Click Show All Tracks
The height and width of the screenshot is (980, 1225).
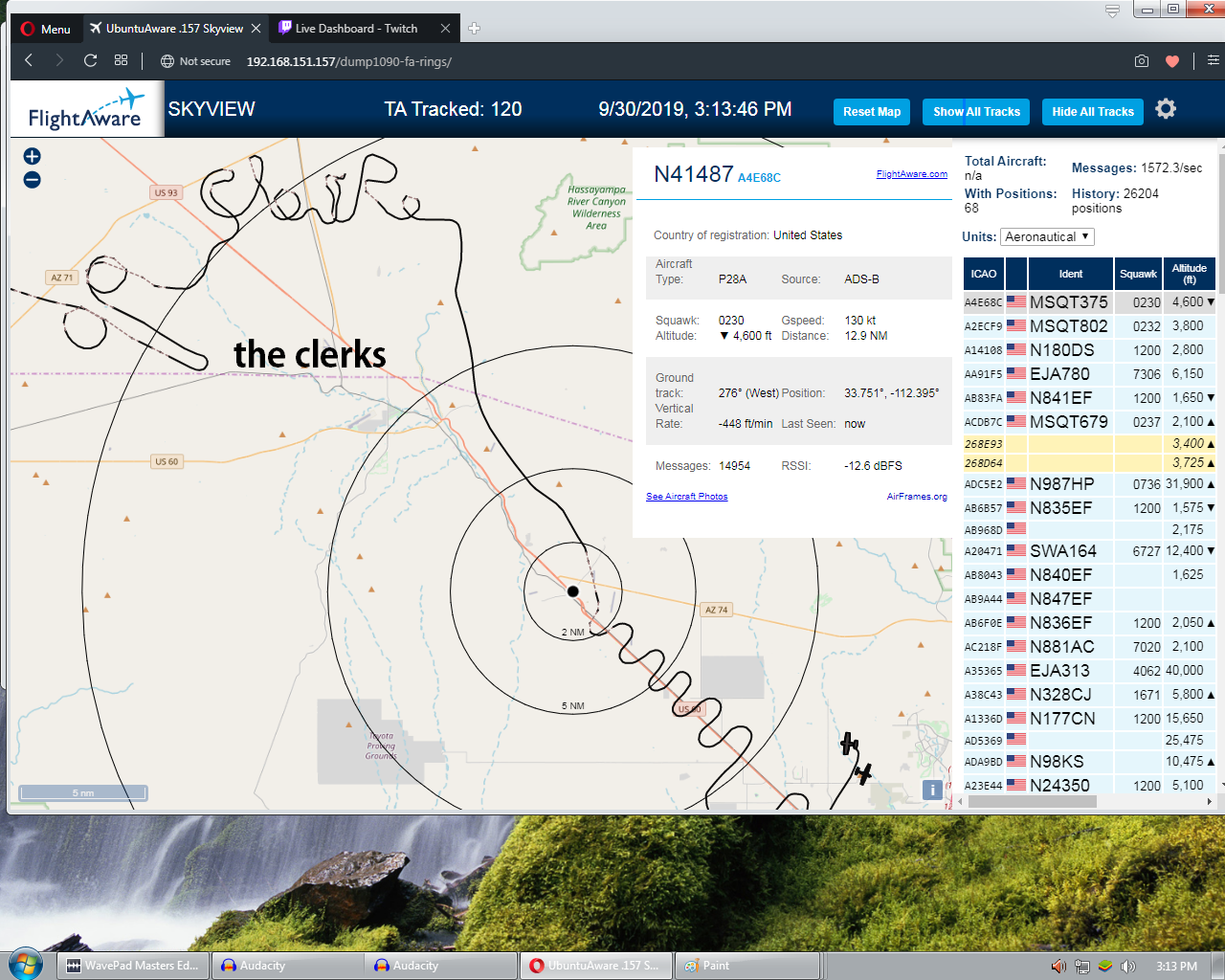coord(976,112)
